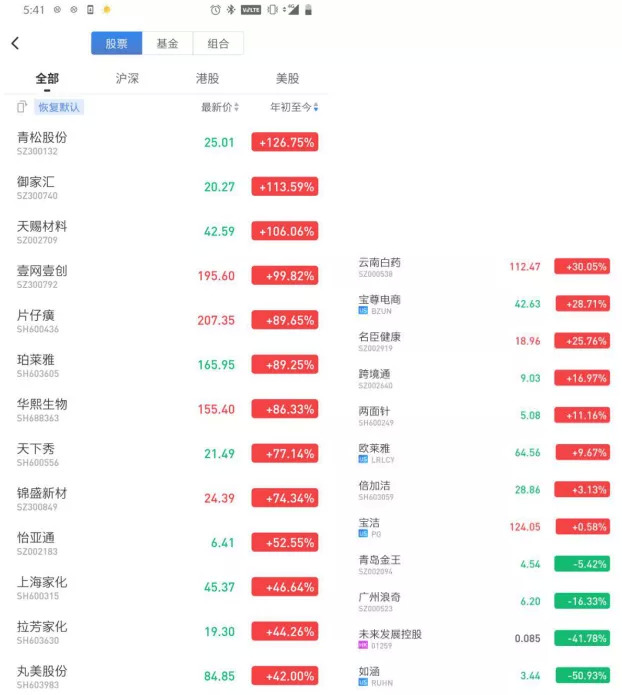Sort by 年初至今 column
The height and width of the screenshot is (695, 622).
(294, 107)
